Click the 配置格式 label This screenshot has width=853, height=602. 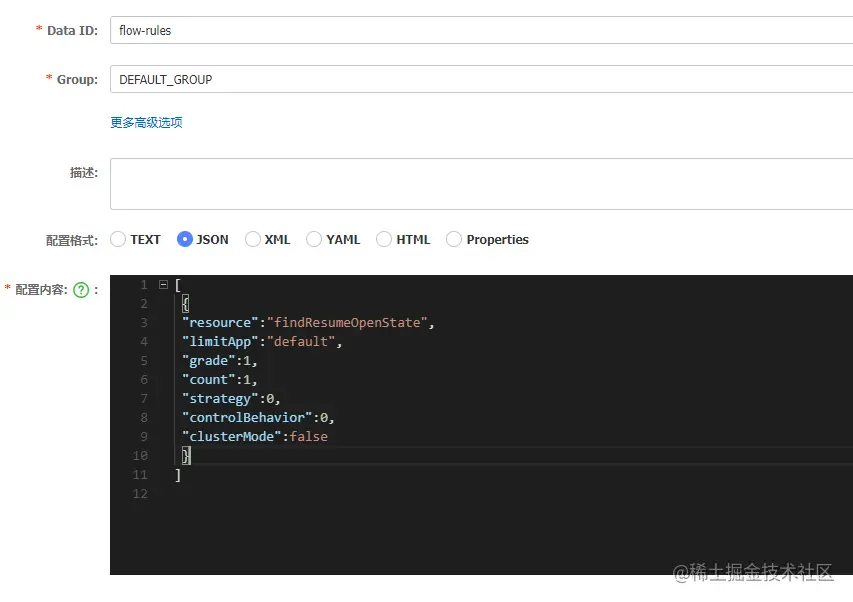tap(72, 240)
